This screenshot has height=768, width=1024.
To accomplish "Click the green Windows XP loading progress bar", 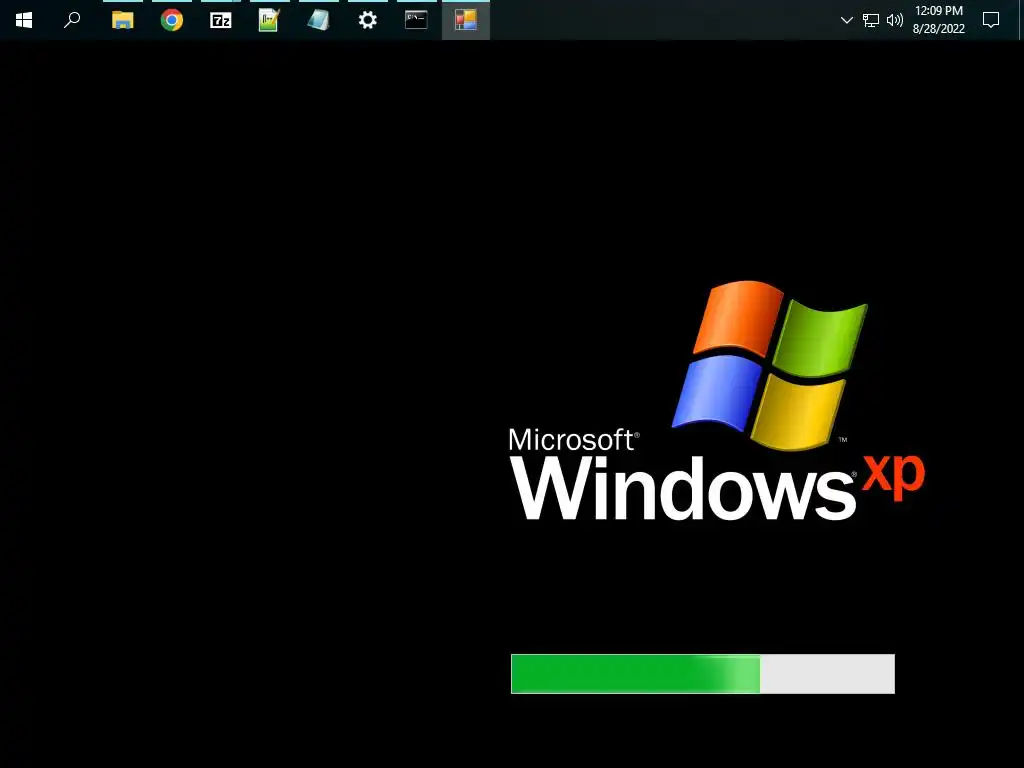I will (x=703, y=673).
